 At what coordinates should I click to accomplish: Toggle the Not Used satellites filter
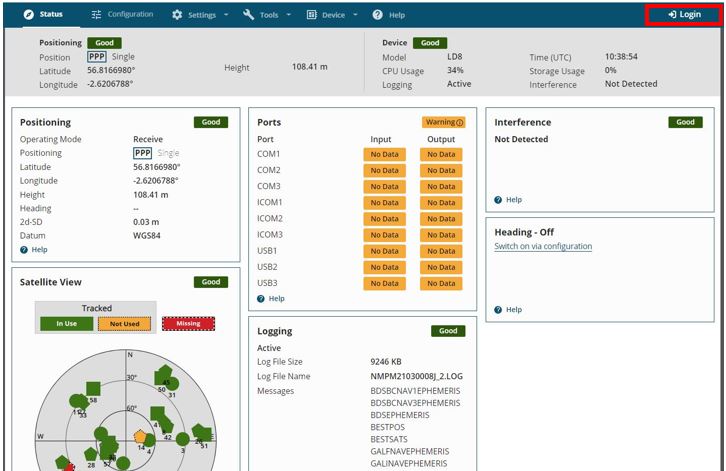[x=124, y=323]
